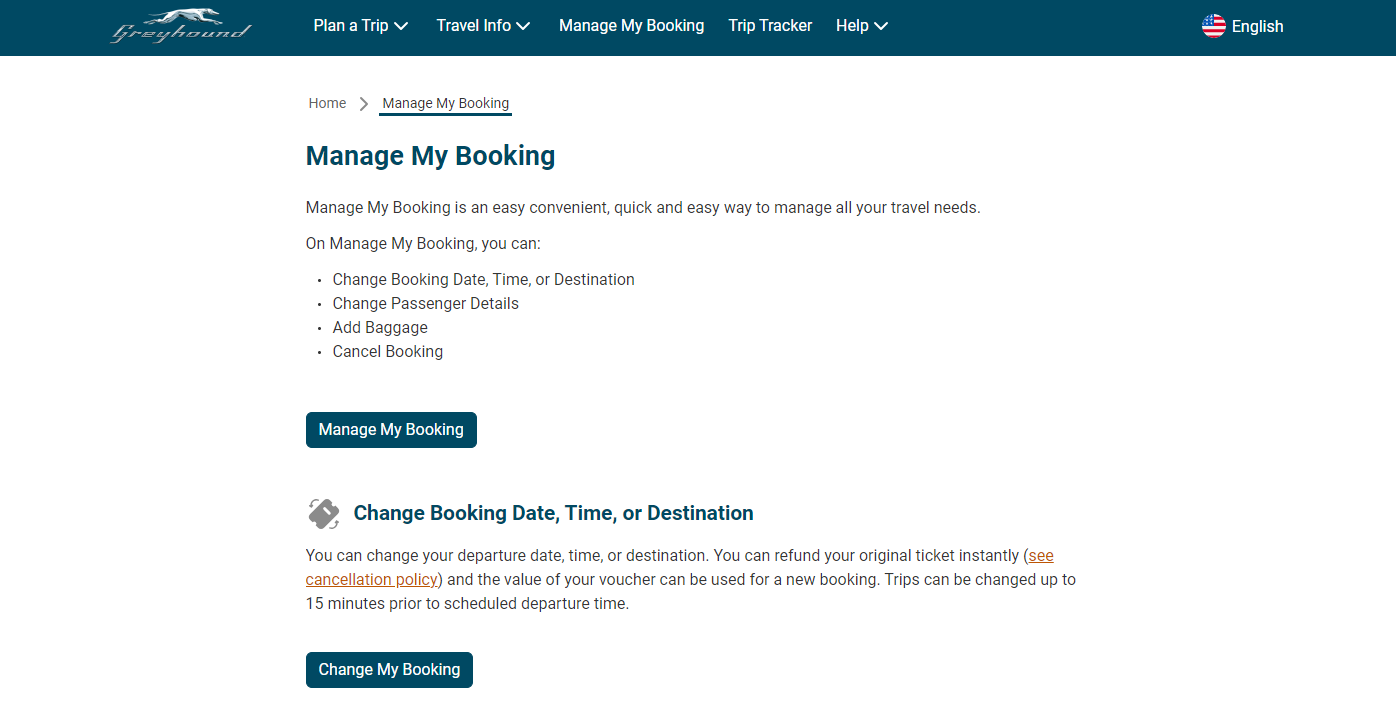Click the dark Manage My Booking button

[391, 430]
